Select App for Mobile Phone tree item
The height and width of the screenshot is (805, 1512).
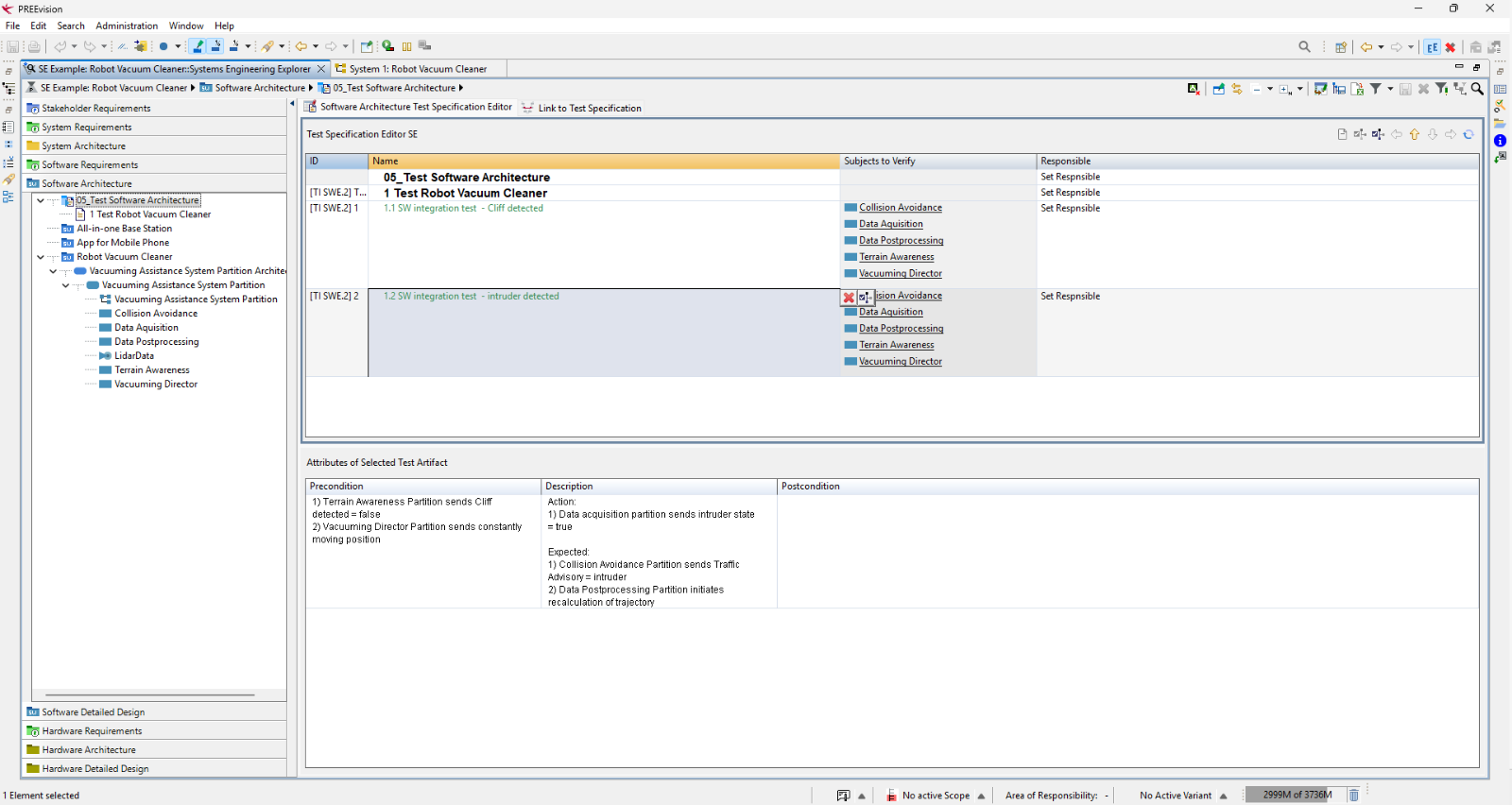[x=123, y=243]
